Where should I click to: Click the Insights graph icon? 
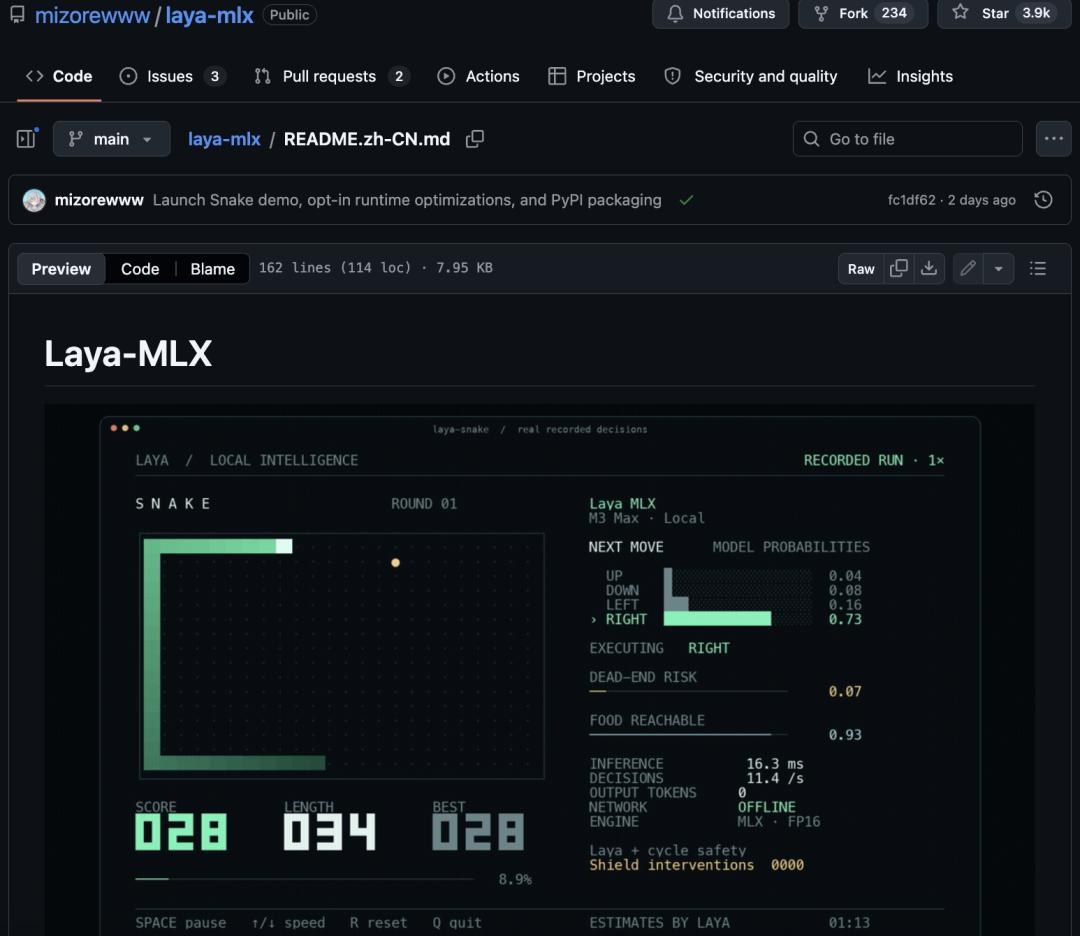(877, 76)
